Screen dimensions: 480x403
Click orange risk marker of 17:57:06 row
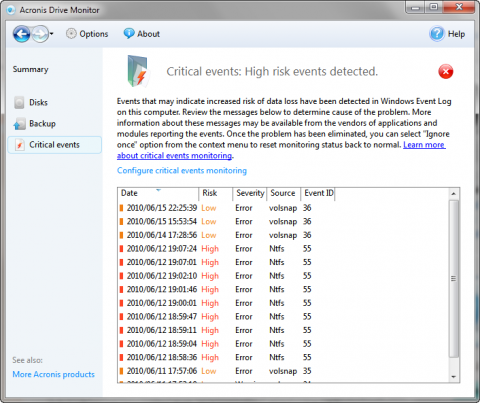click(121, 371)
